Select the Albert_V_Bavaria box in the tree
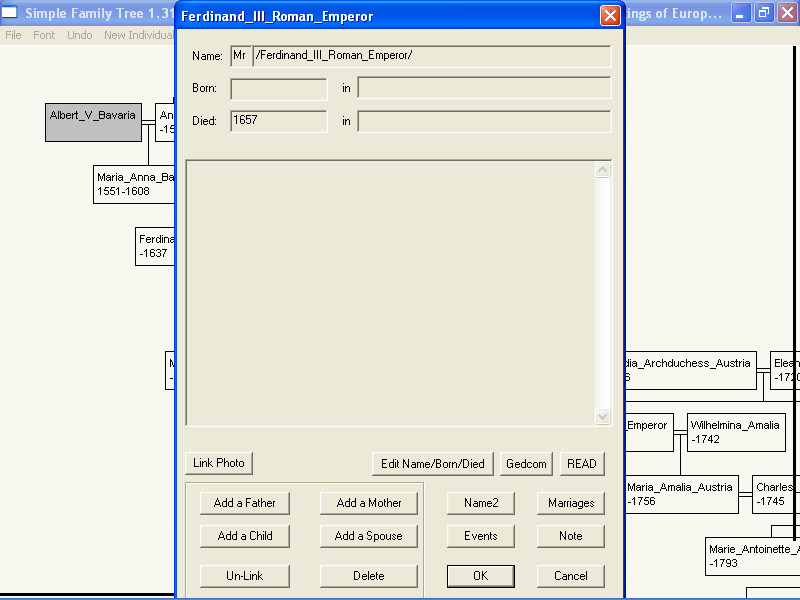Image resolution: width=800 pixels, height=600 pixels. click(x=93, y=122)
